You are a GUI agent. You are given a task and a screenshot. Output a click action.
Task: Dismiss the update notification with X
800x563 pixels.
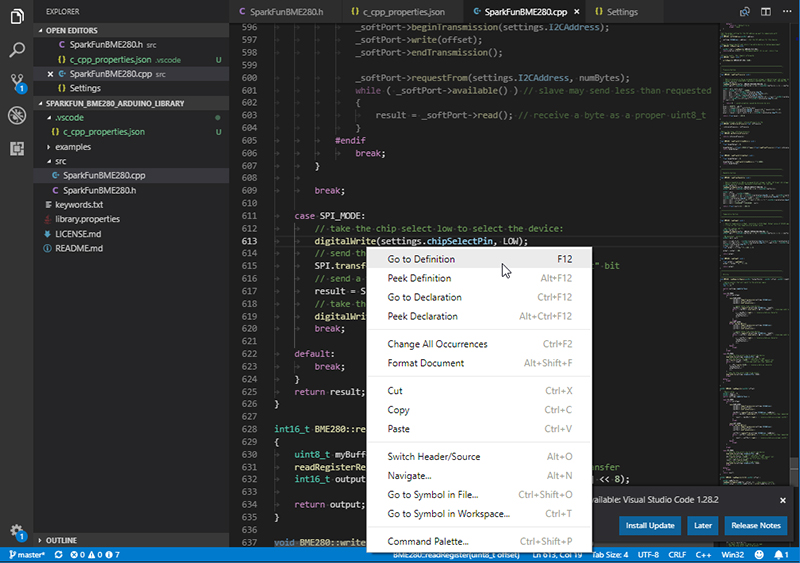[x=782, y=499]
